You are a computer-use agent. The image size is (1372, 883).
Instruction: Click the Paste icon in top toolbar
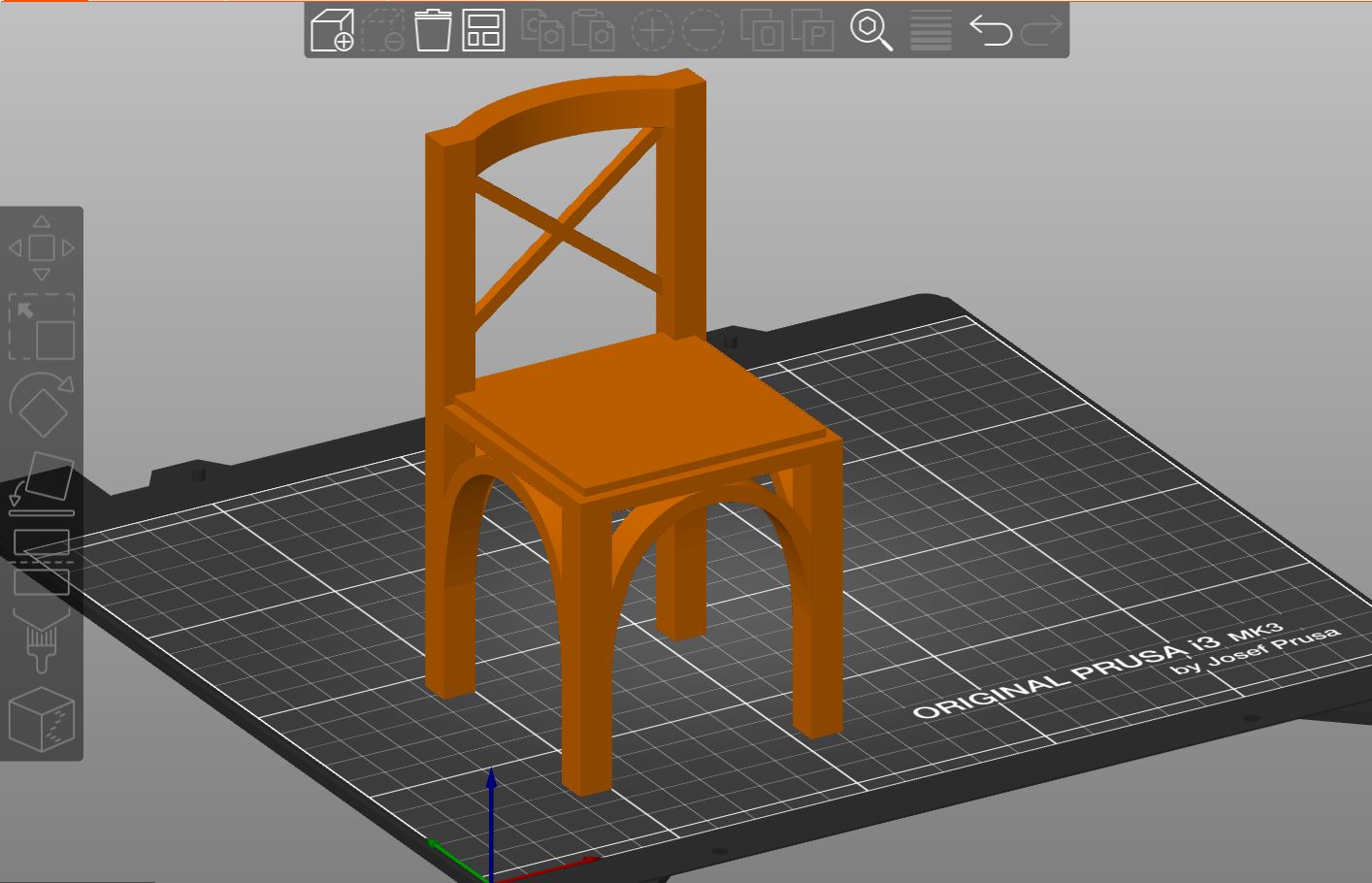click(593, 30)
